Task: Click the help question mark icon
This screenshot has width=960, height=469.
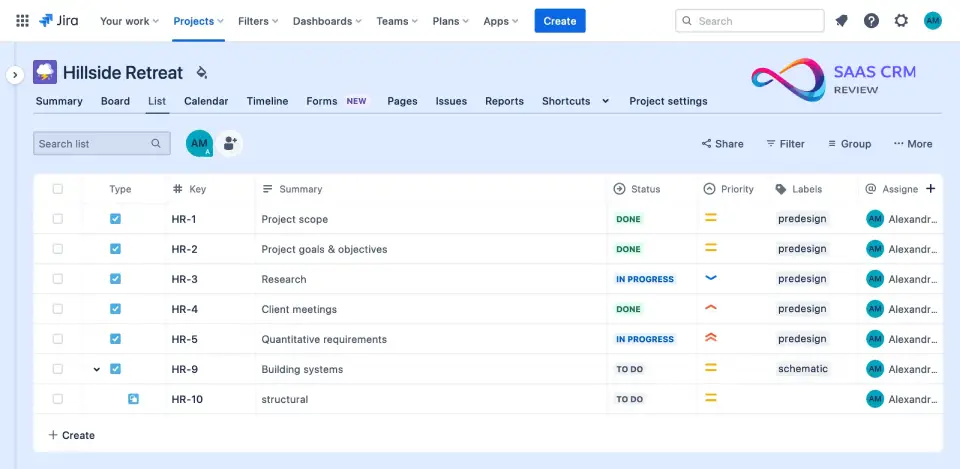Action: tap(872, 21)
